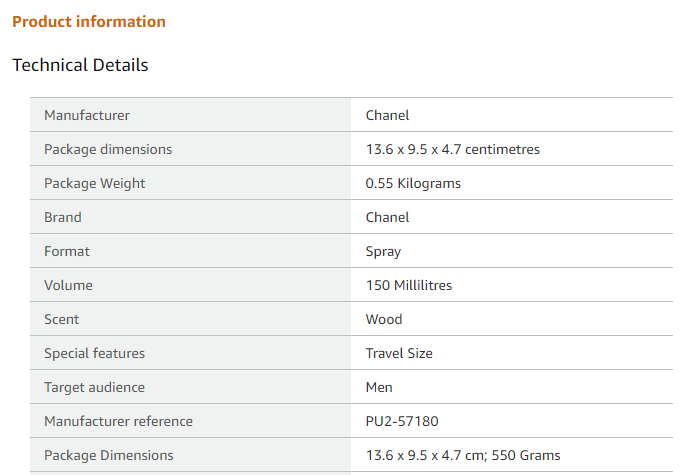Click the Chanel value in Brand row
681x475 pixels.
387,217
